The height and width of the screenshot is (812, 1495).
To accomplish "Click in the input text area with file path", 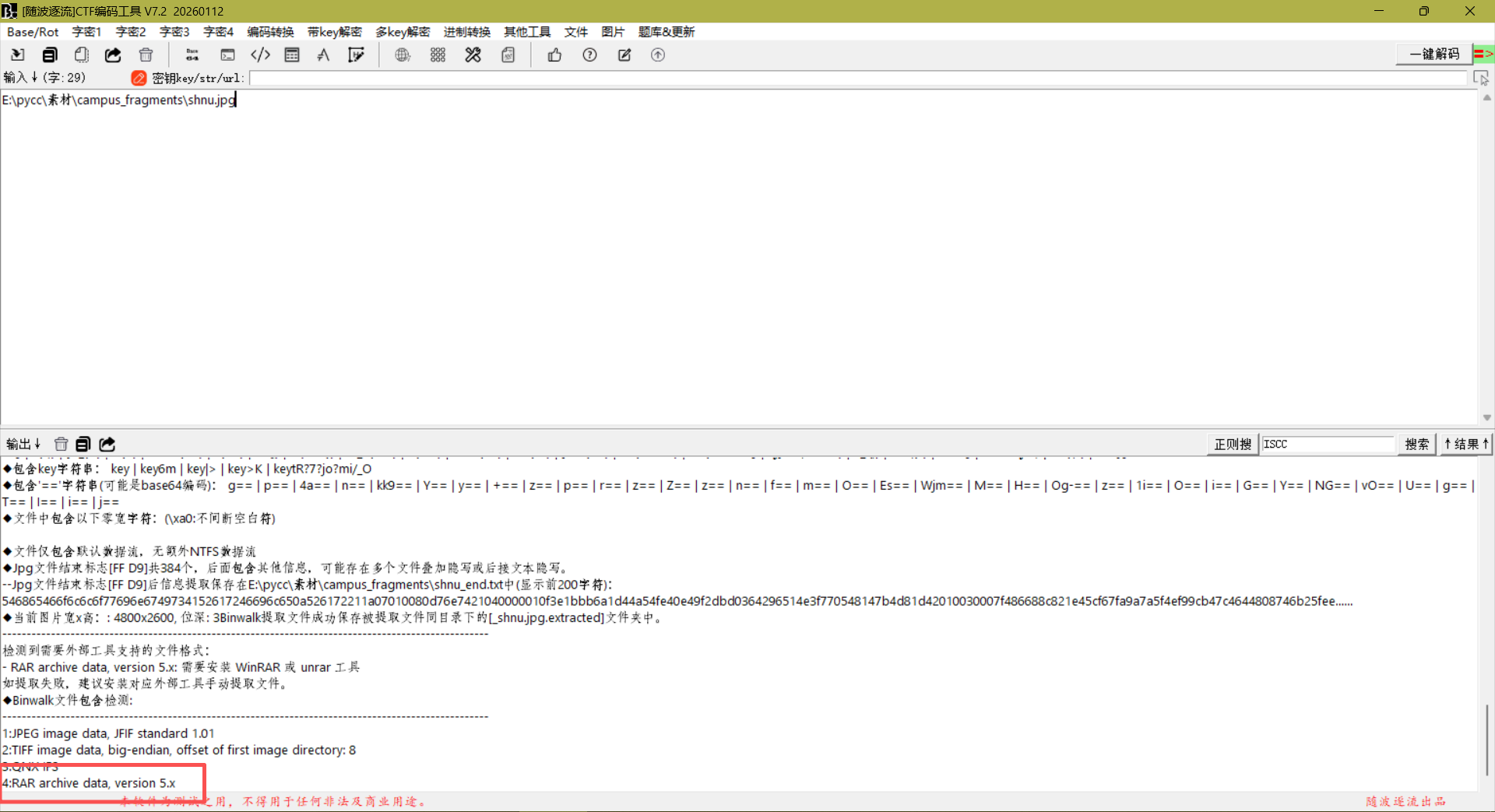I will click(x=738, y=257).
